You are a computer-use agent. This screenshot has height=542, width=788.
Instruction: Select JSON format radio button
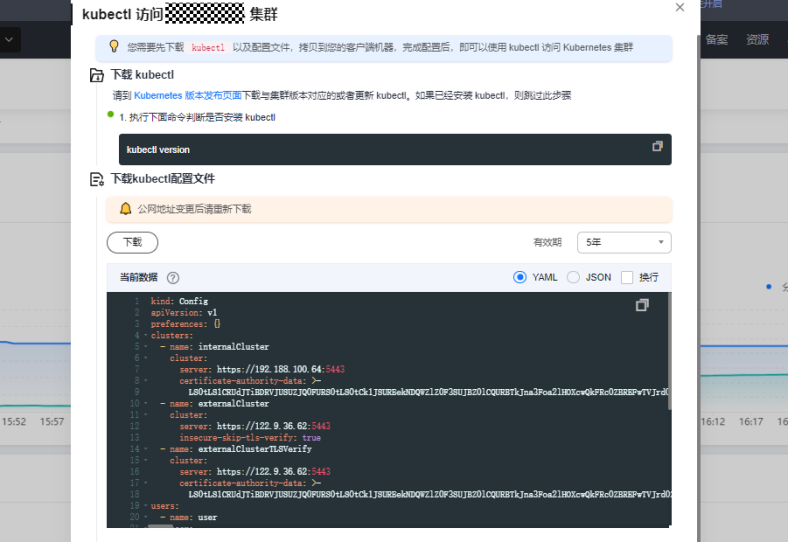pos(573,277)
